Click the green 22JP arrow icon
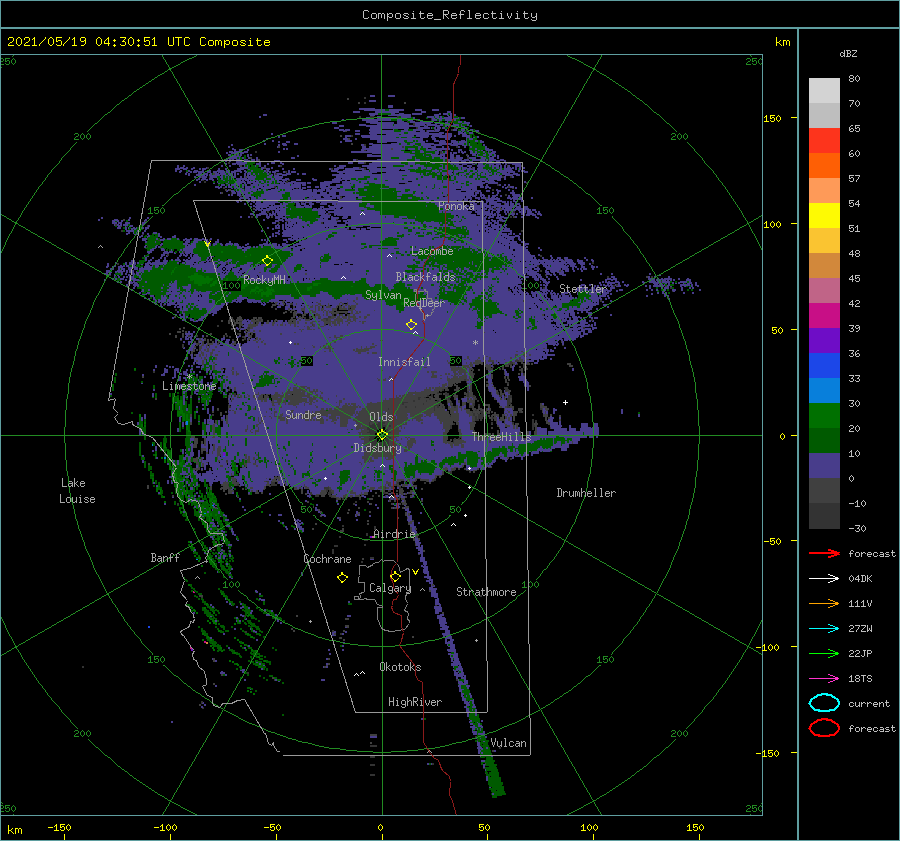 [x=824, y=653]
